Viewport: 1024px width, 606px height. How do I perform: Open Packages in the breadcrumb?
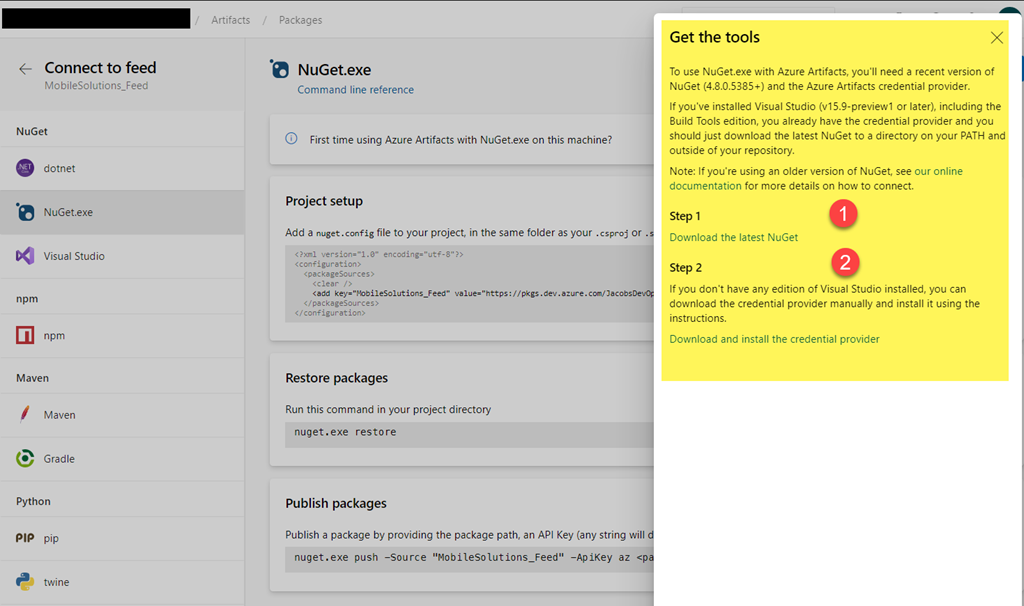click(x=300, y=20)
